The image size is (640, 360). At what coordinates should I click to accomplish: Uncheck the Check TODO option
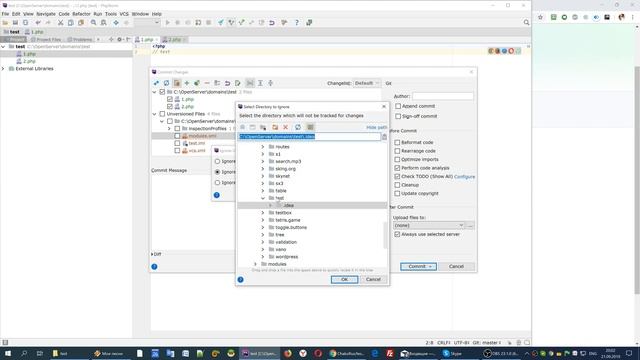pos(397,177)
